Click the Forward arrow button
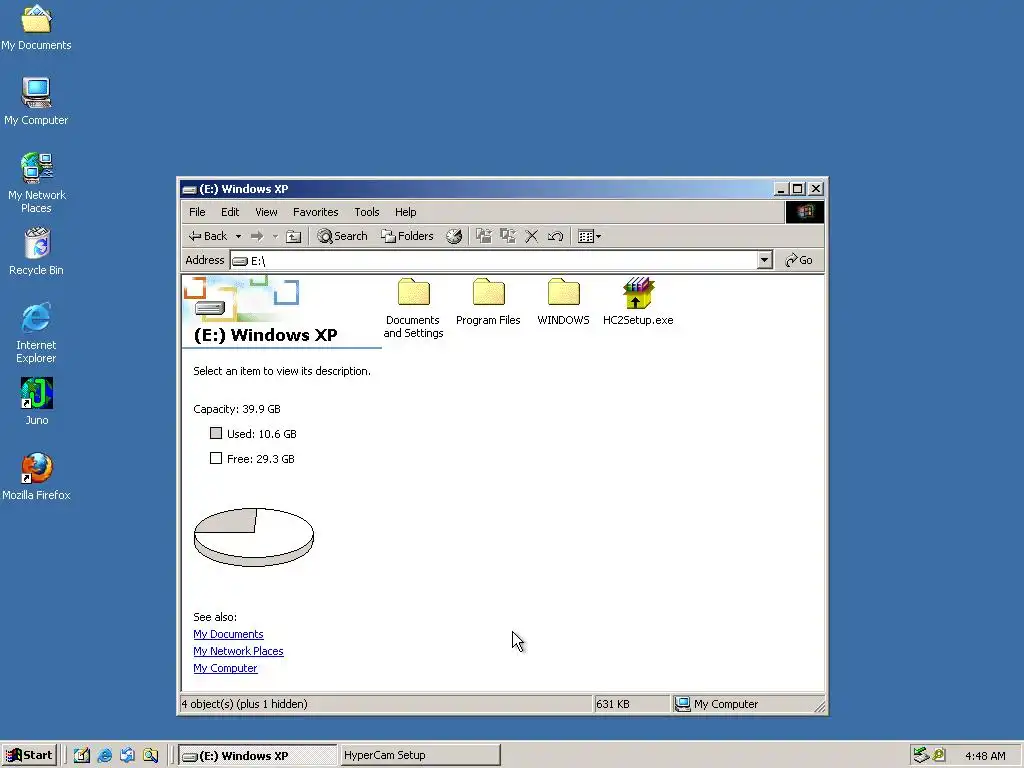The height and width of the screenshot is (768, 1024). click(257, 236)
